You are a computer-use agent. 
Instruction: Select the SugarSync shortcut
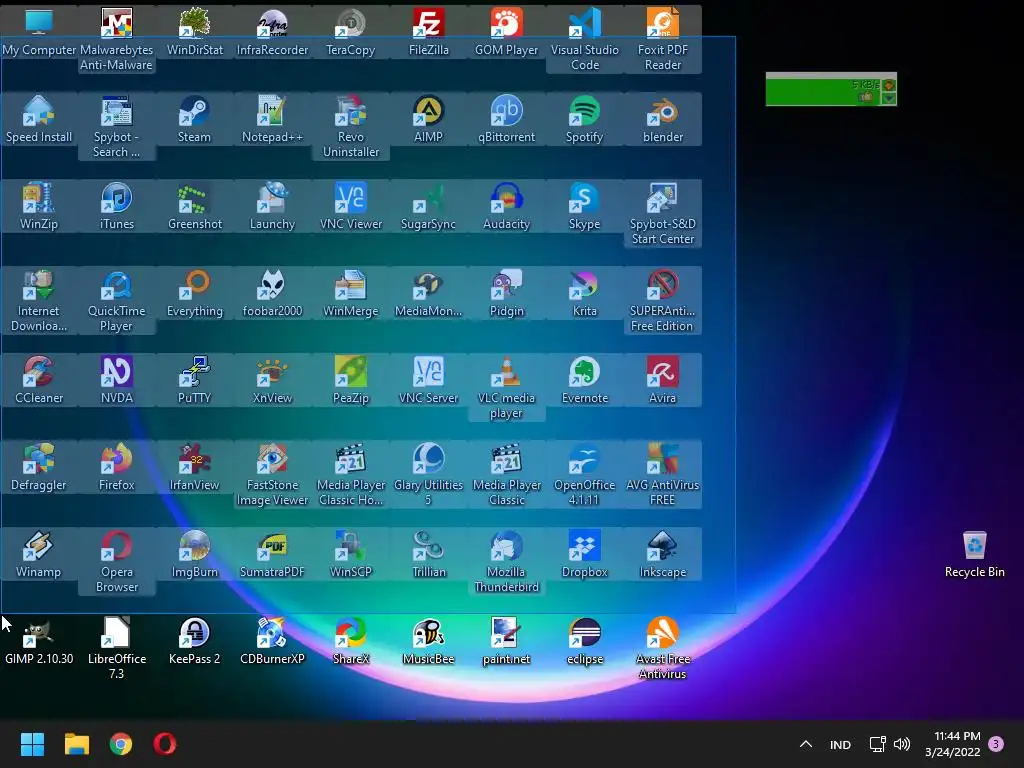pyautogui.click(x=428, y=206)
